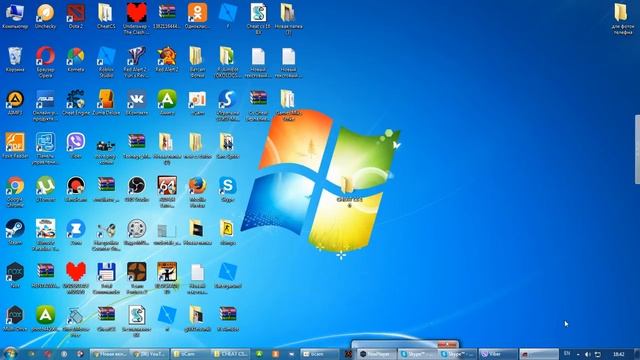Launch the Opera browser shortcut
Screen dimensions: 640x360
(x=45, y=62)
